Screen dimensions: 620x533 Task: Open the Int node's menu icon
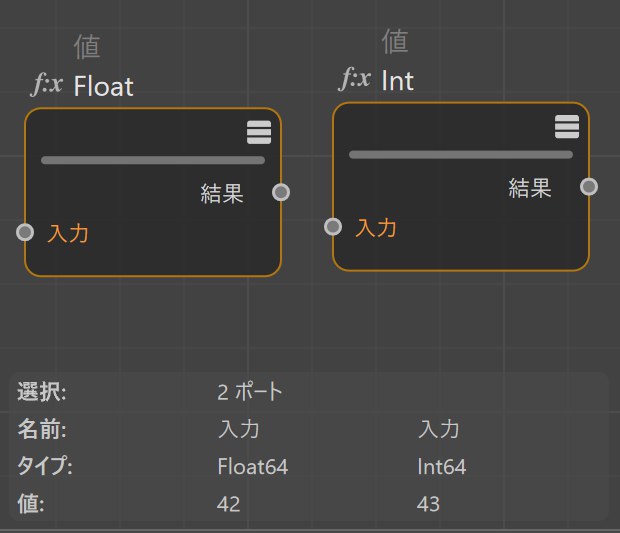(x=567, y=127)
